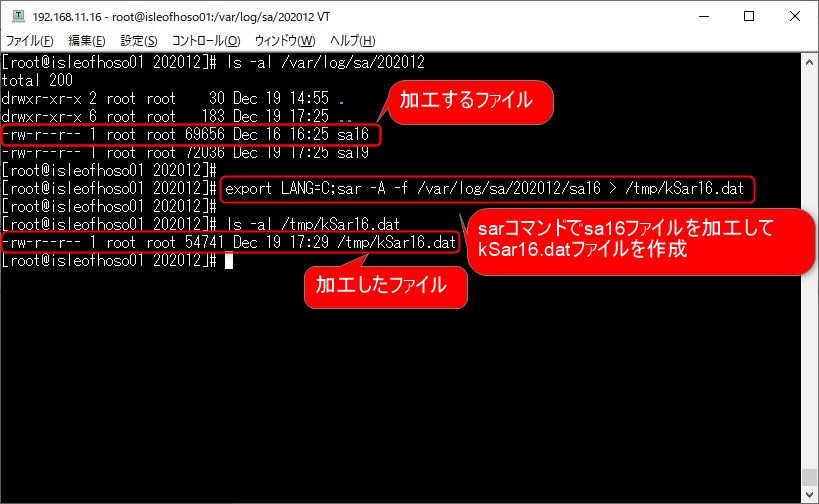The height and width of the screenshot is (504, 819).
Task: Click the vertical scrollbar thumb
Action: [x=810, y=476]
